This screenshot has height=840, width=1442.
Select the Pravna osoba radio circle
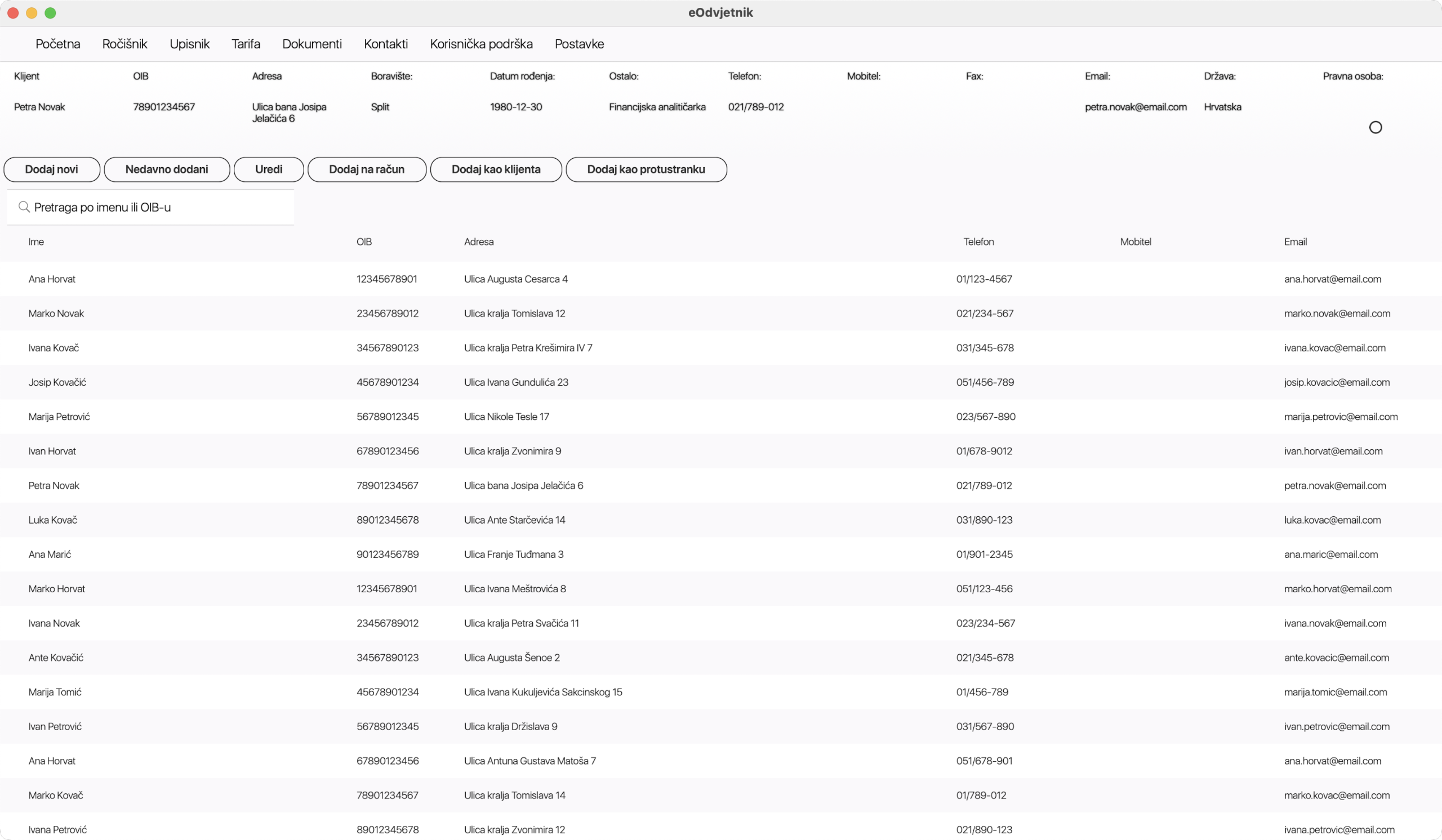click(1376, 127)
